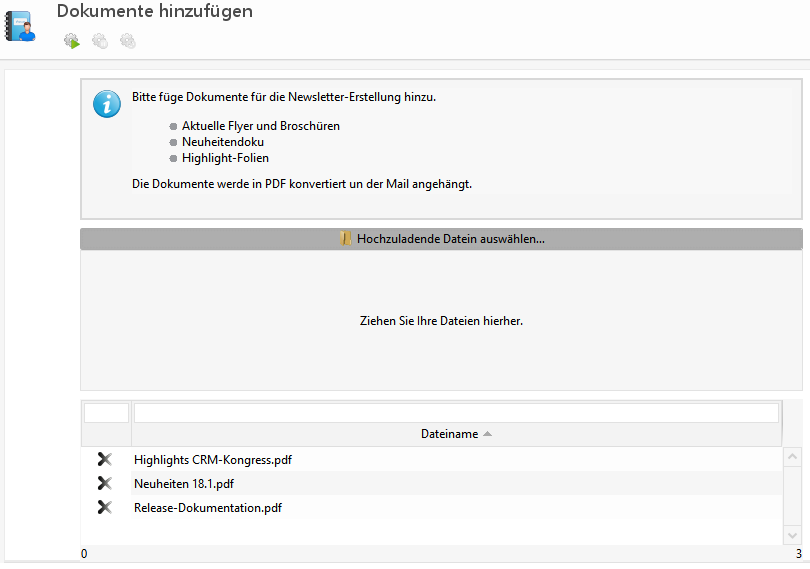
Task: Click the second greyed-out gear icon
Action: 100,41
